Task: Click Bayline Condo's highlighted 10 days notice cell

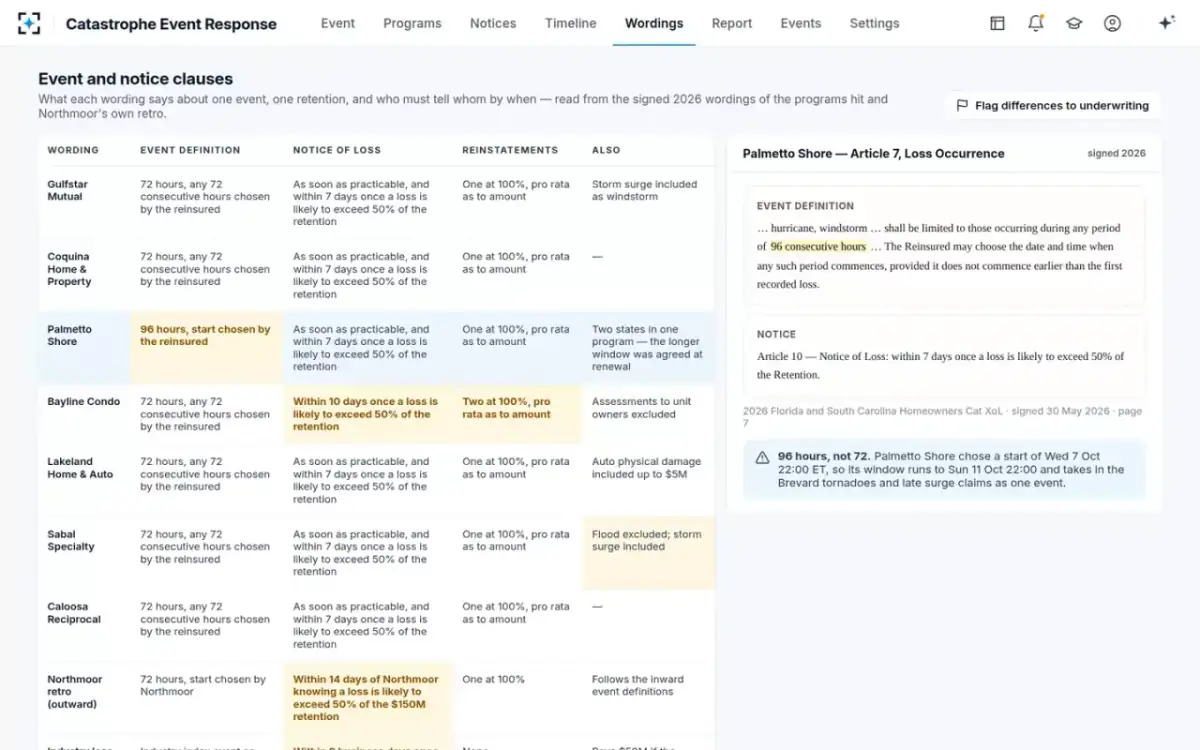Action: tap(368, 414)
